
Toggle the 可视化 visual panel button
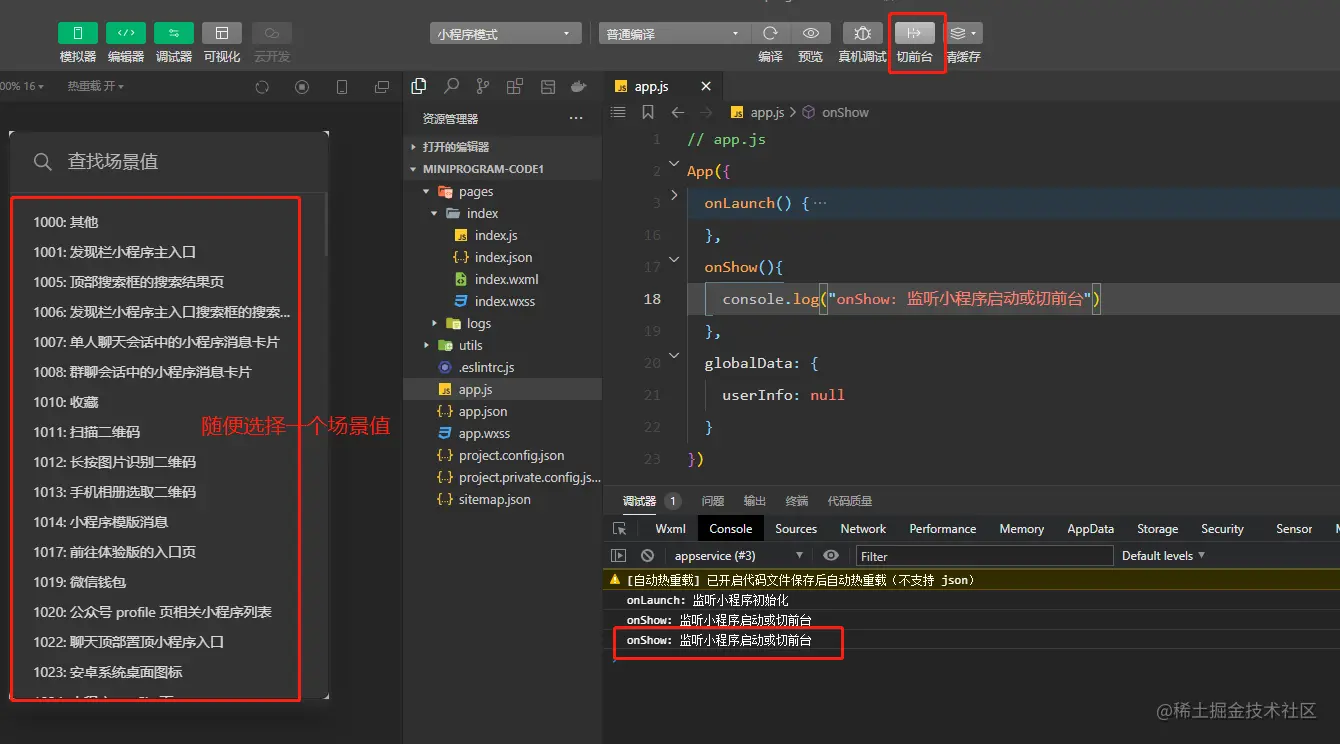222,34
